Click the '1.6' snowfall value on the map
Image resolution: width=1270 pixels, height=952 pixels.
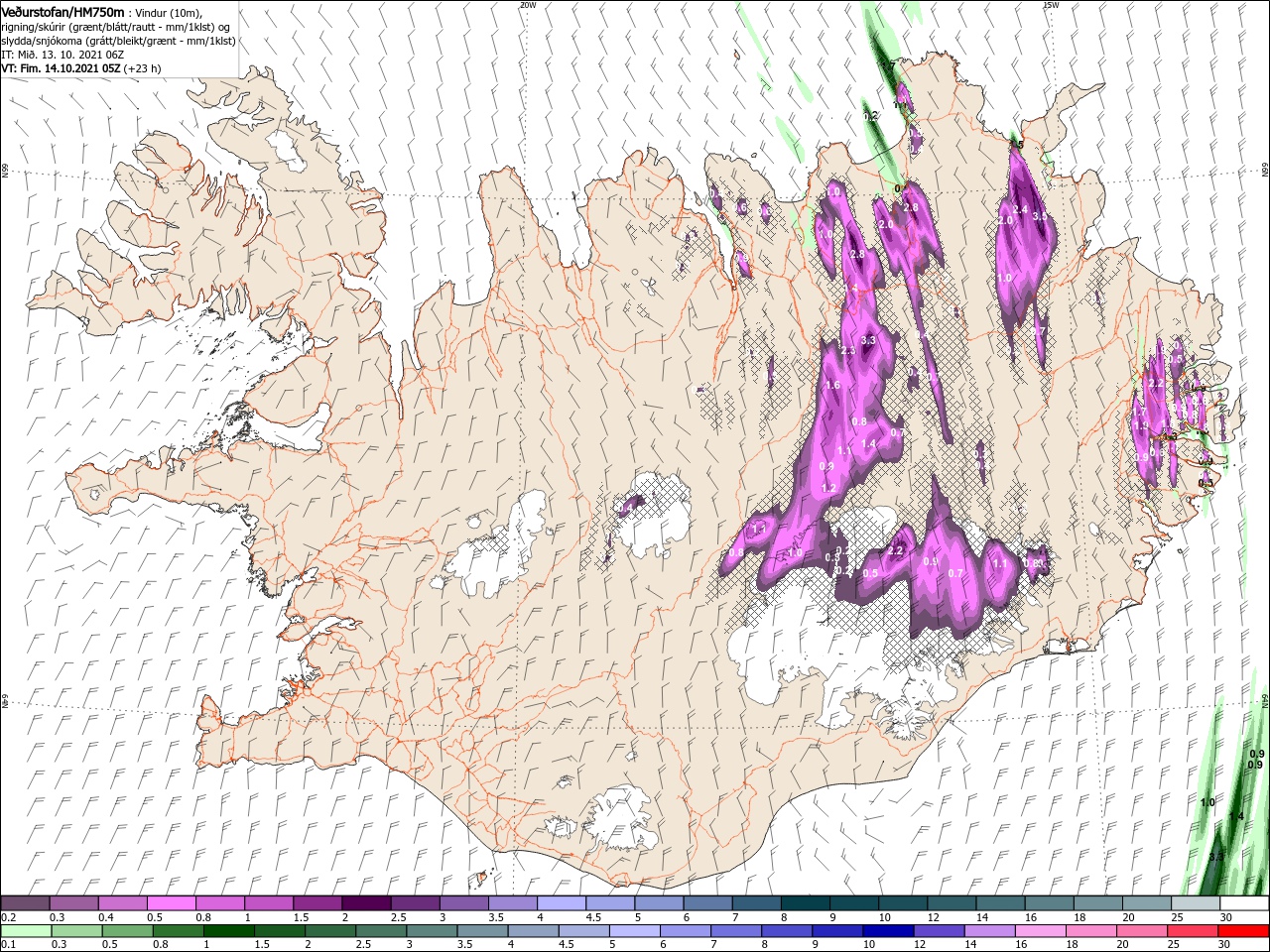tap(832, 385)
